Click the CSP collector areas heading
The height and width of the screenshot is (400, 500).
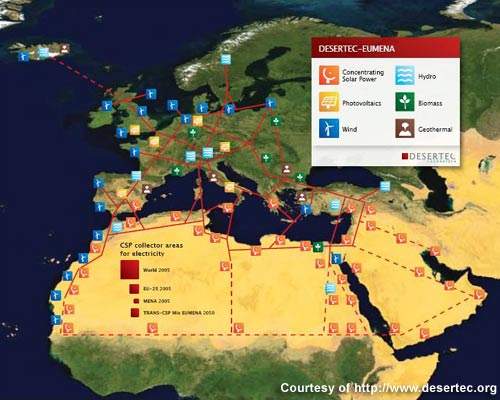[x=151, y=249]
